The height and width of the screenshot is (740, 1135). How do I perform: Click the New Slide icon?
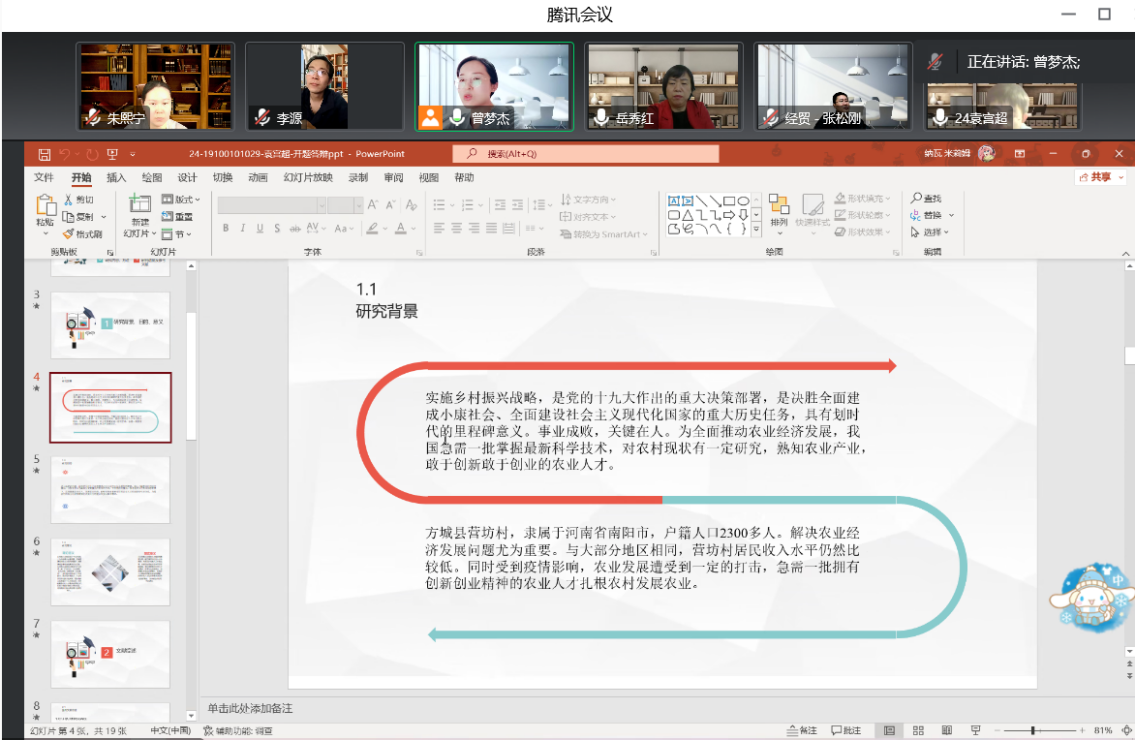click(x=140, y=205)
